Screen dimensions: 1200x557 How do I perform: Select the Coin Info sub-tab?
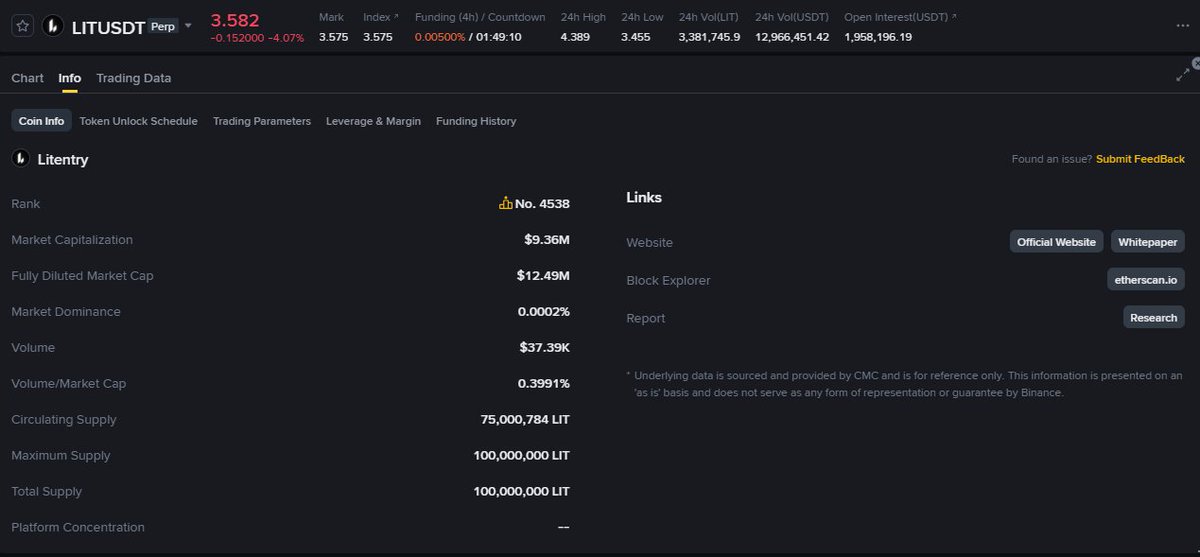(41, 121)
